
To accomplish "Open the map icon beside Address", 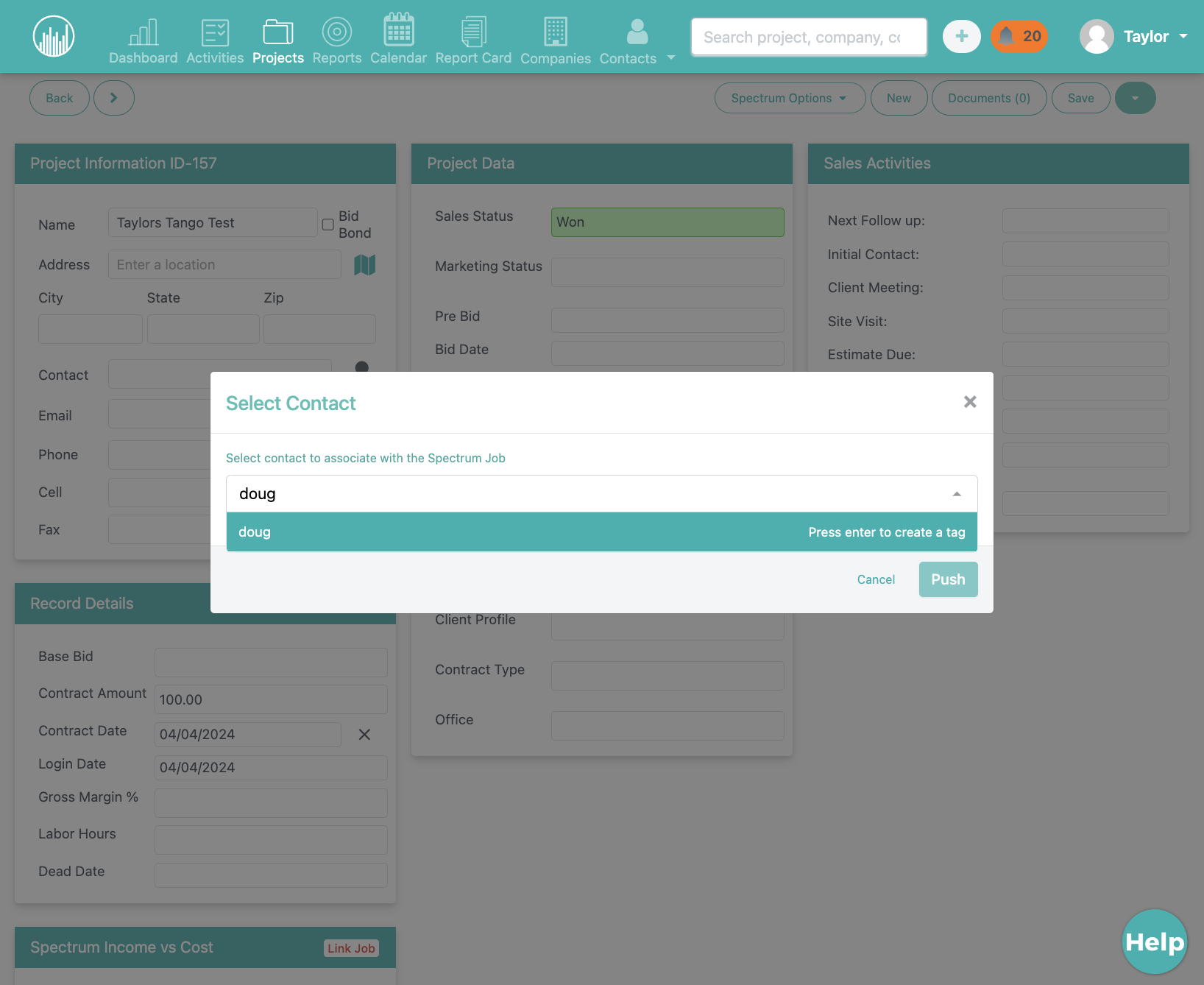I will coord(365,265).
